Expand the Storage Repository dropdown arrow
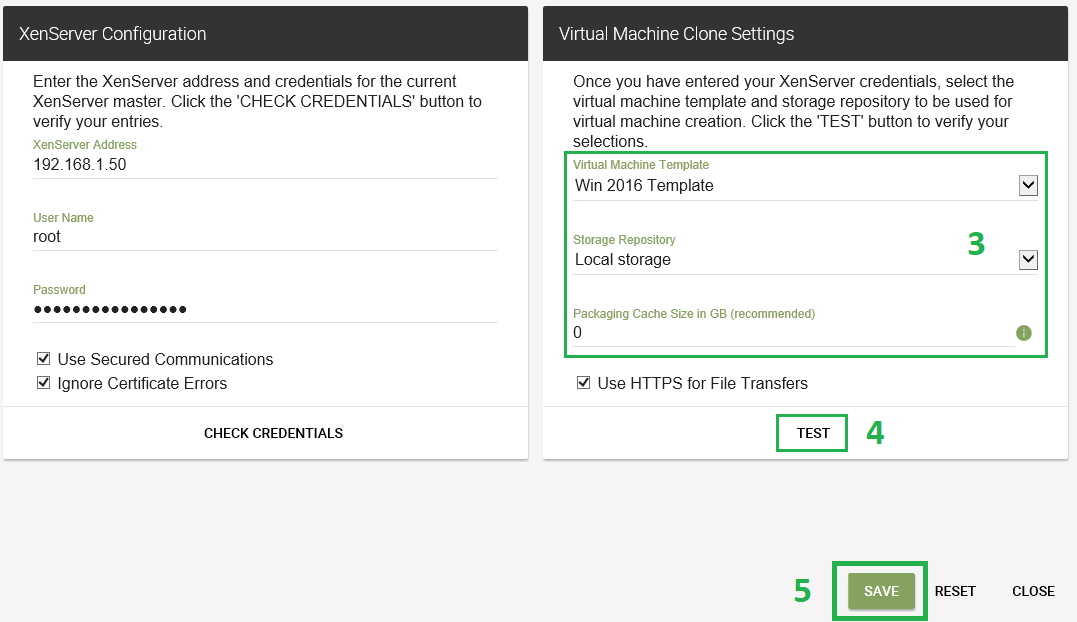The image size is (1077, 622). pos(1027,260)
